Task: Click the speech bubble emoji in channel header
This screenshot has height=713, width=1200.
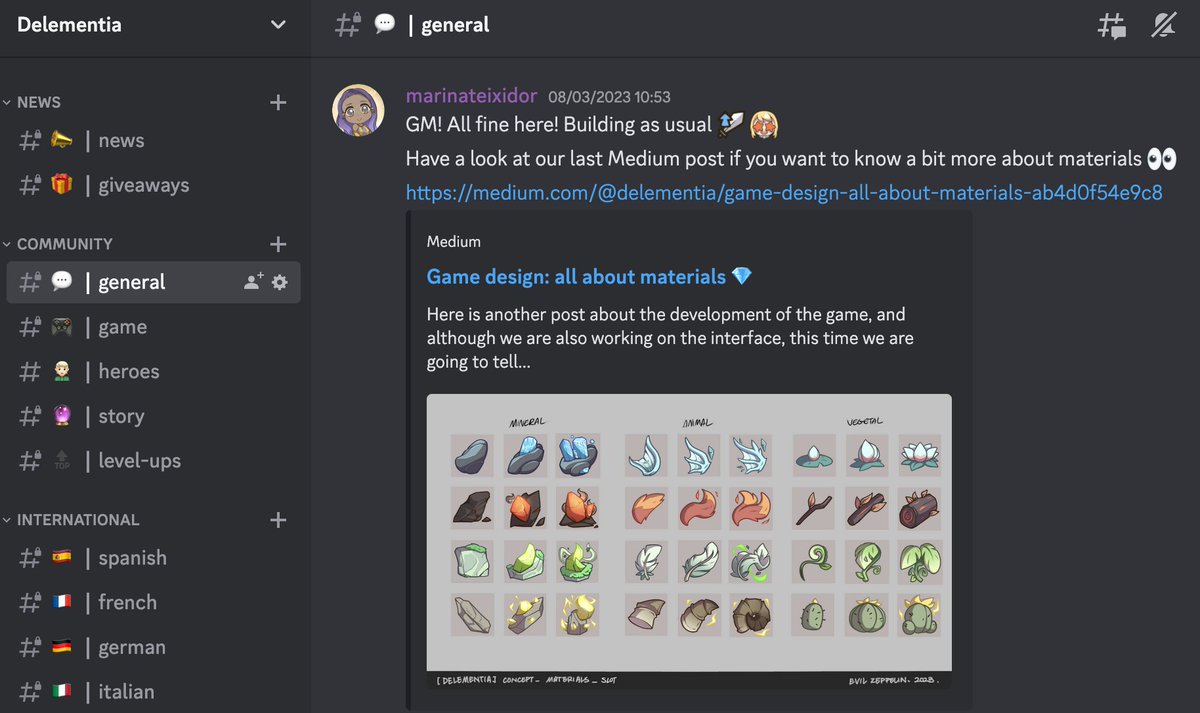Action: coord(385,25)
